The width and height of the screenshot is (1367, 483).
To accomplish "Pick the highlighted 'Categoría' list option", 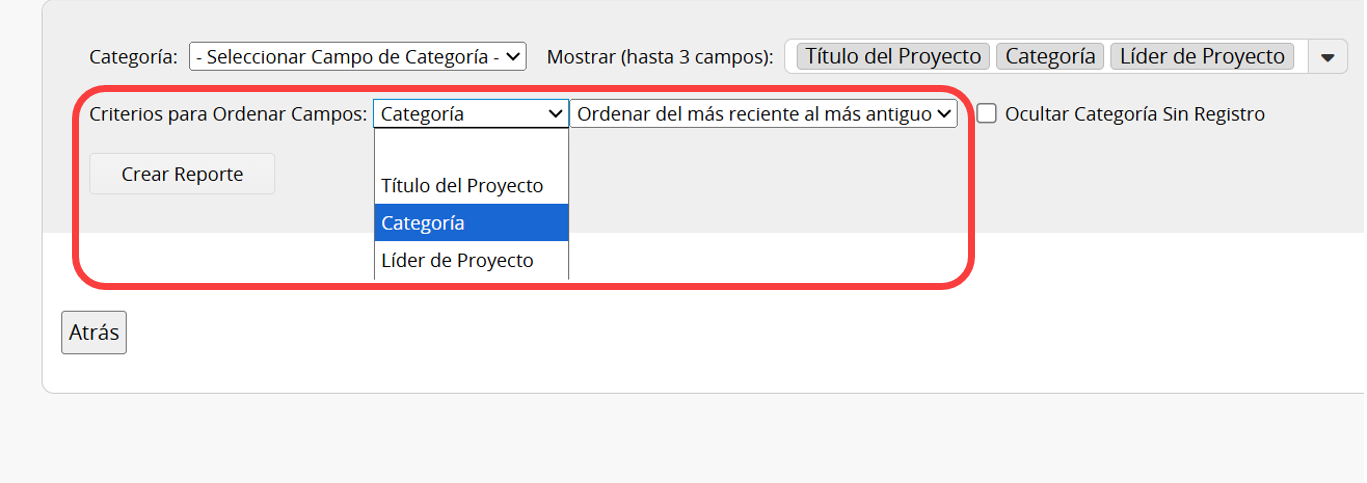I will click(471, 223).
